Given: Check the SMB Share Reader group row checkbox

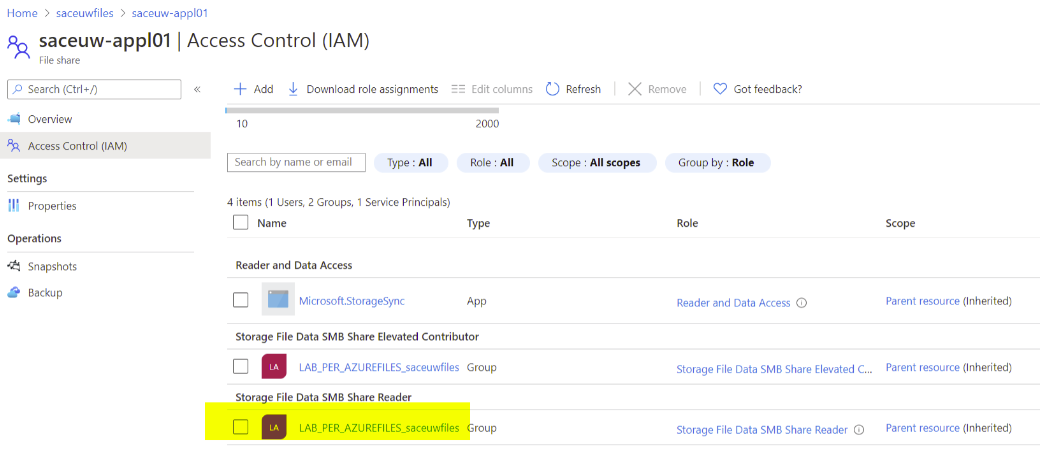Looking at the screenshot, I should tap(241, 427).
